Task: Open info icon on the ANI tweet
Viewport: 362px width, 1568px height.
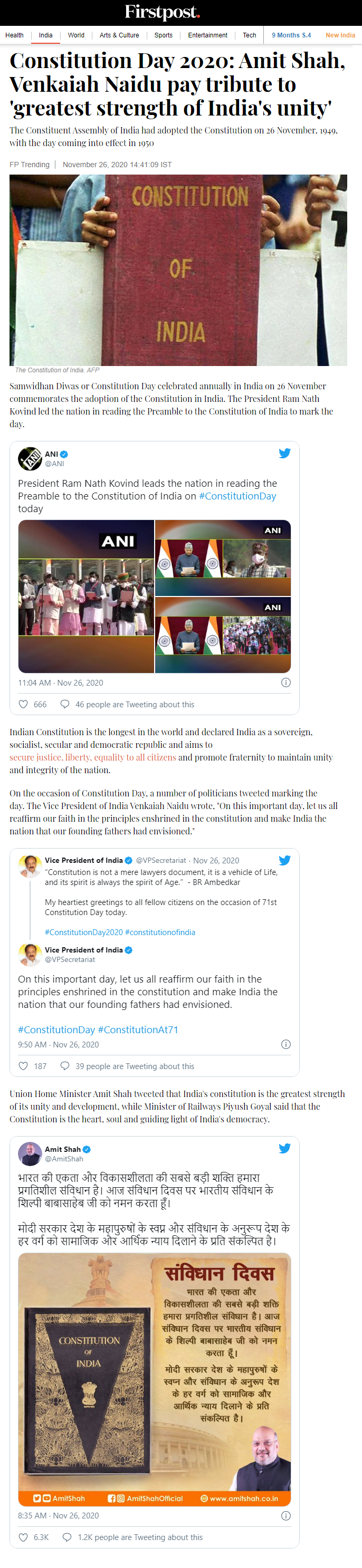Action: pyautogui.click(x=286, y=682)
